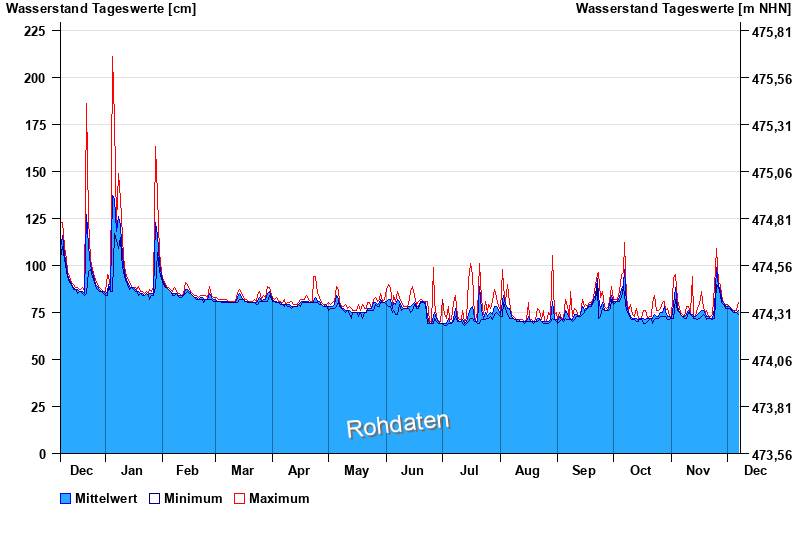
Task: Select the Nov month label
Action: pyautogui.click(x=697, y=470)
